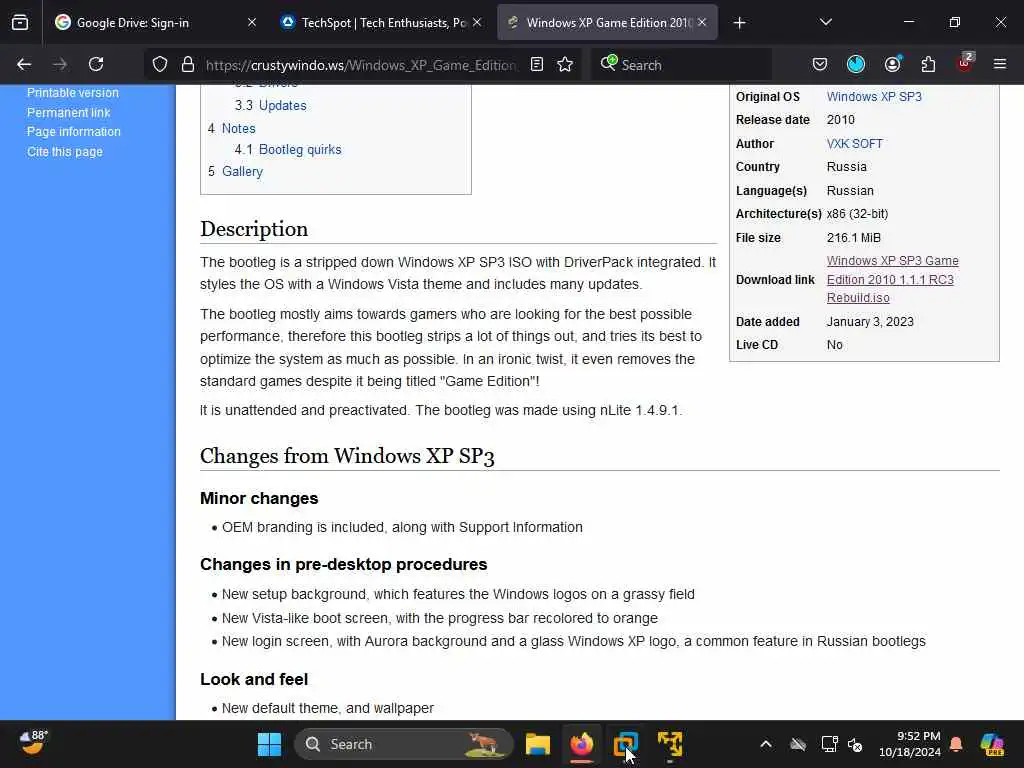Image resolution: width=1024 pixels, height=768 pixels.
Task: Bookmark this page with star
Action: coord(565,64)
